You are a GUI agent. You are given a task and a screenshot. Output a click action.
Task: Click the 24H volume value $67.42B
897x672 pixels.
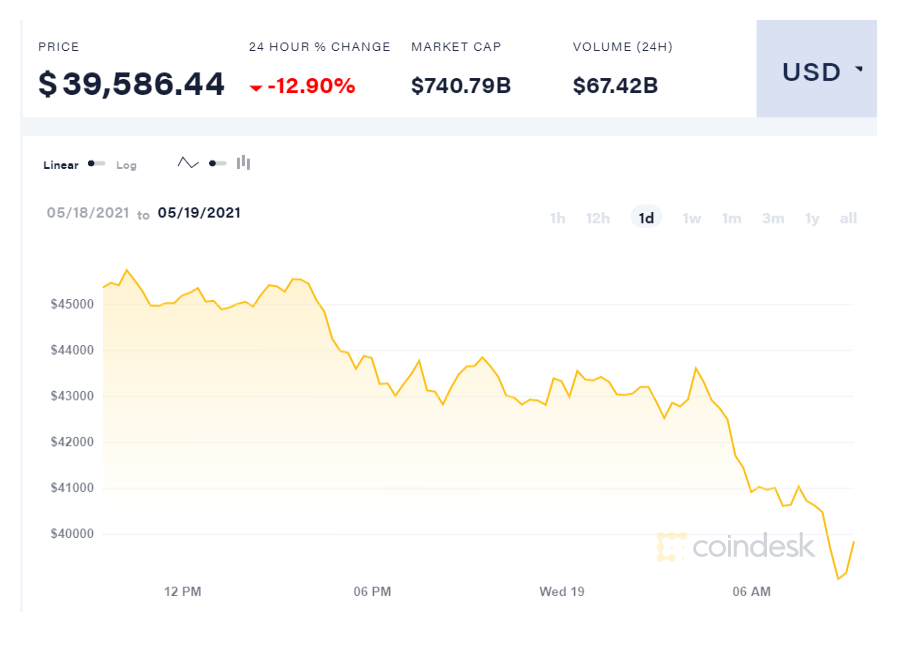click(x=615, y=86)
